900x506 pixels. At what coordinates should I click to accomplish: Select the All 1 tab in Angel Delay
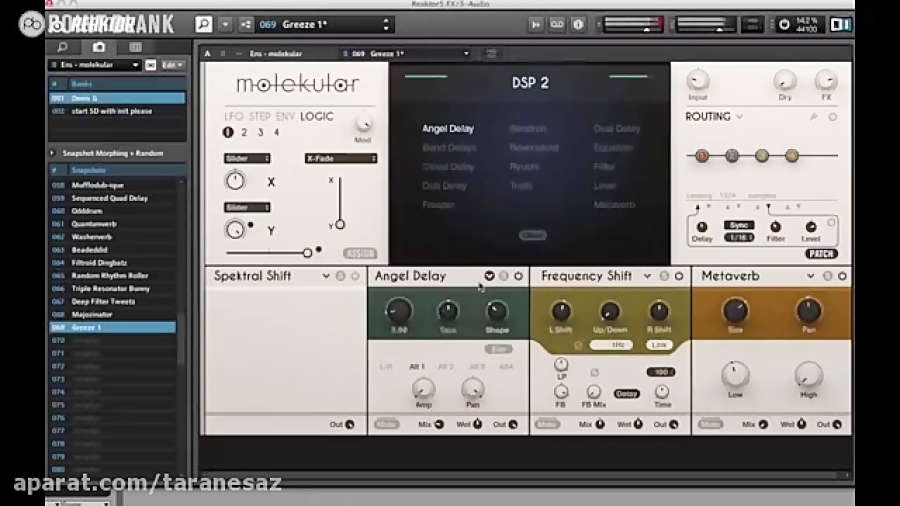pos(417,367)
